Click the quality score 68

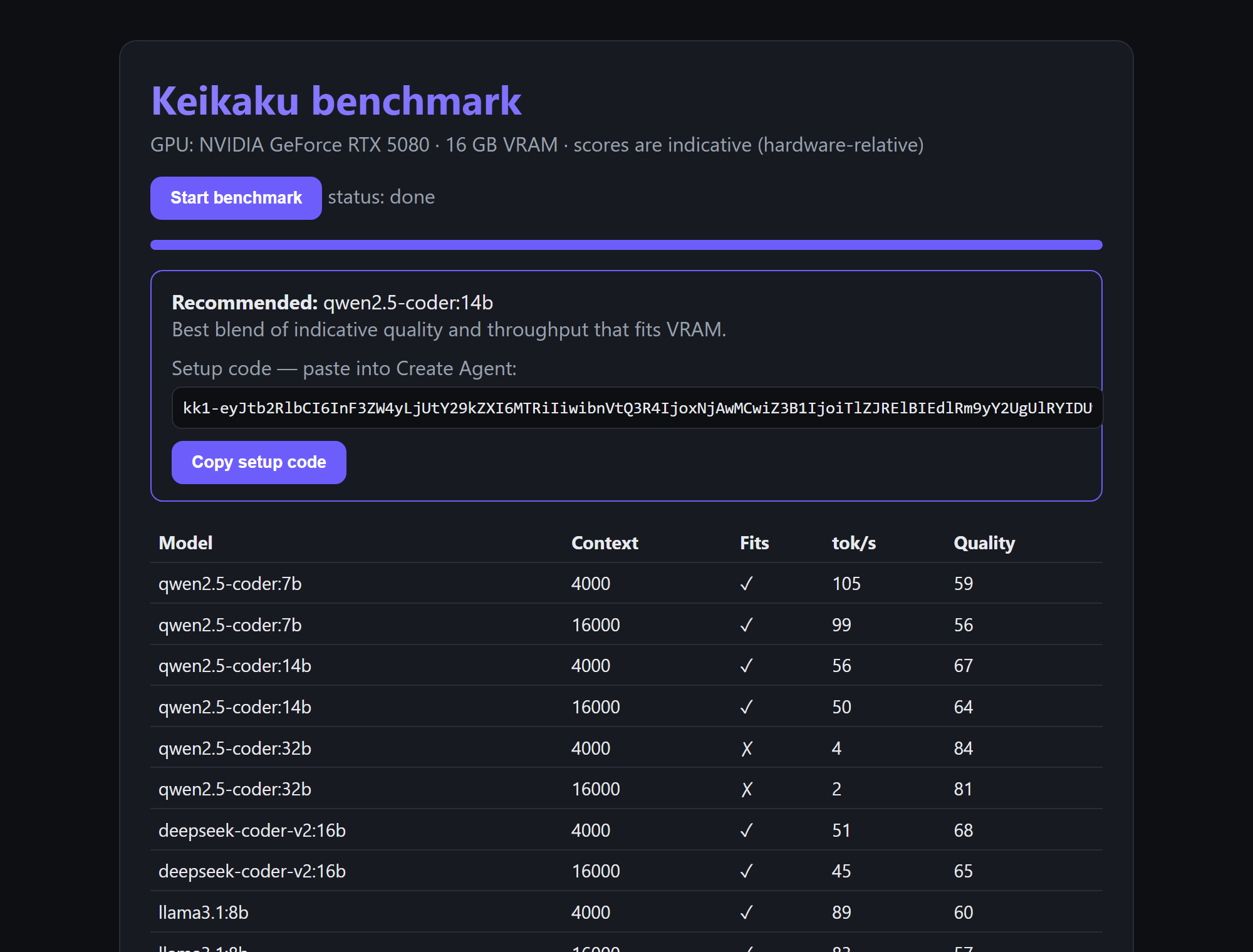[964, 830]
